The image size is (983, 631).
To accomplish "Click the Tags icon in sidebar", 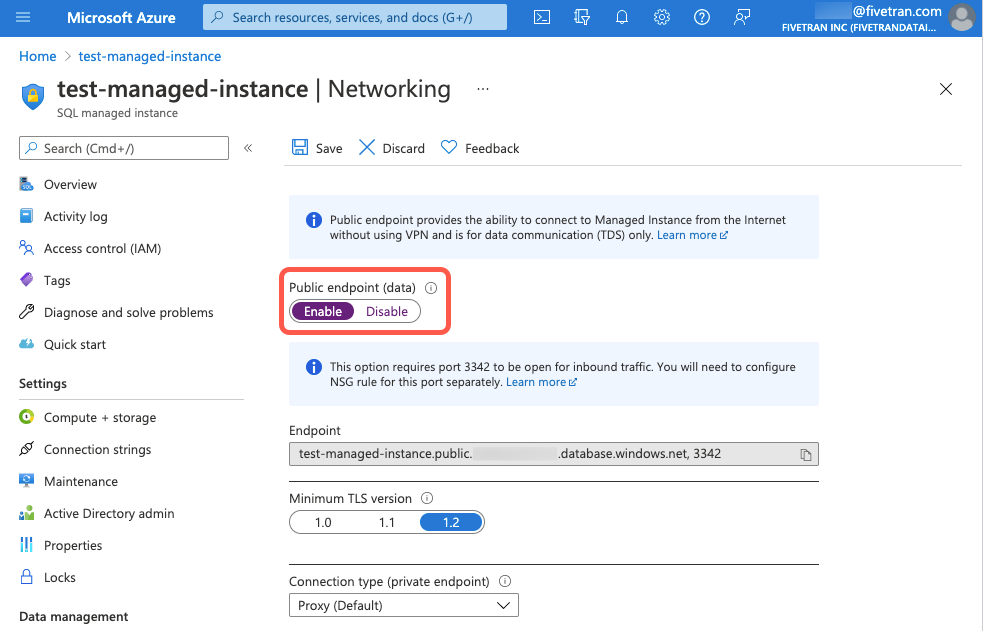I will click(x=26, y=280).
